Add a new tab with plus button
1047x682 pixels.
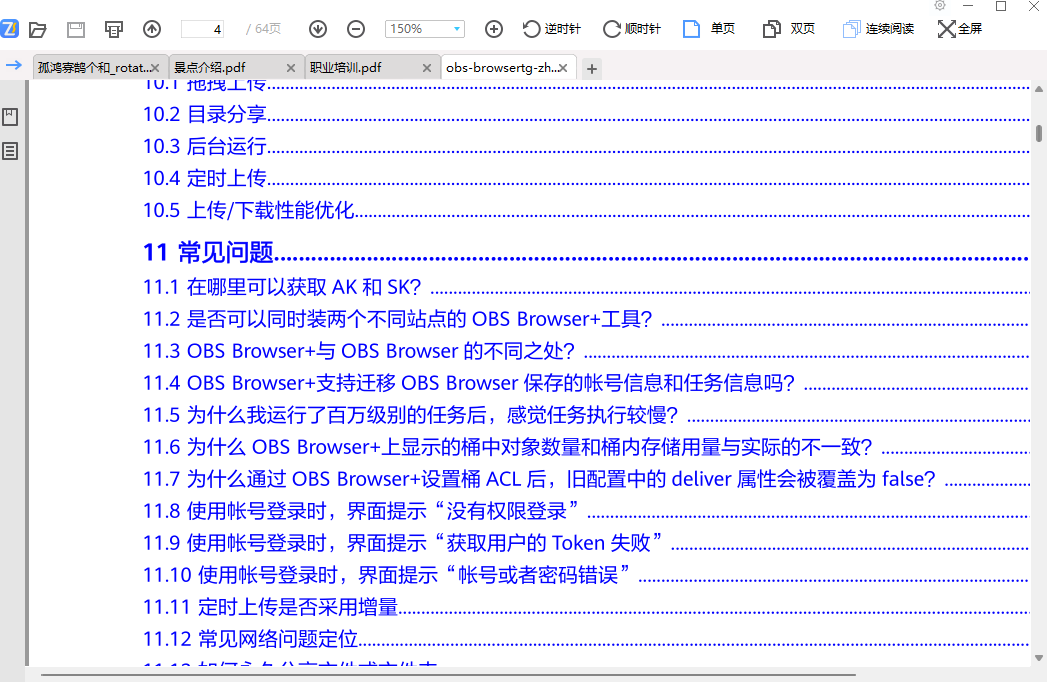[x=592, y=69]
